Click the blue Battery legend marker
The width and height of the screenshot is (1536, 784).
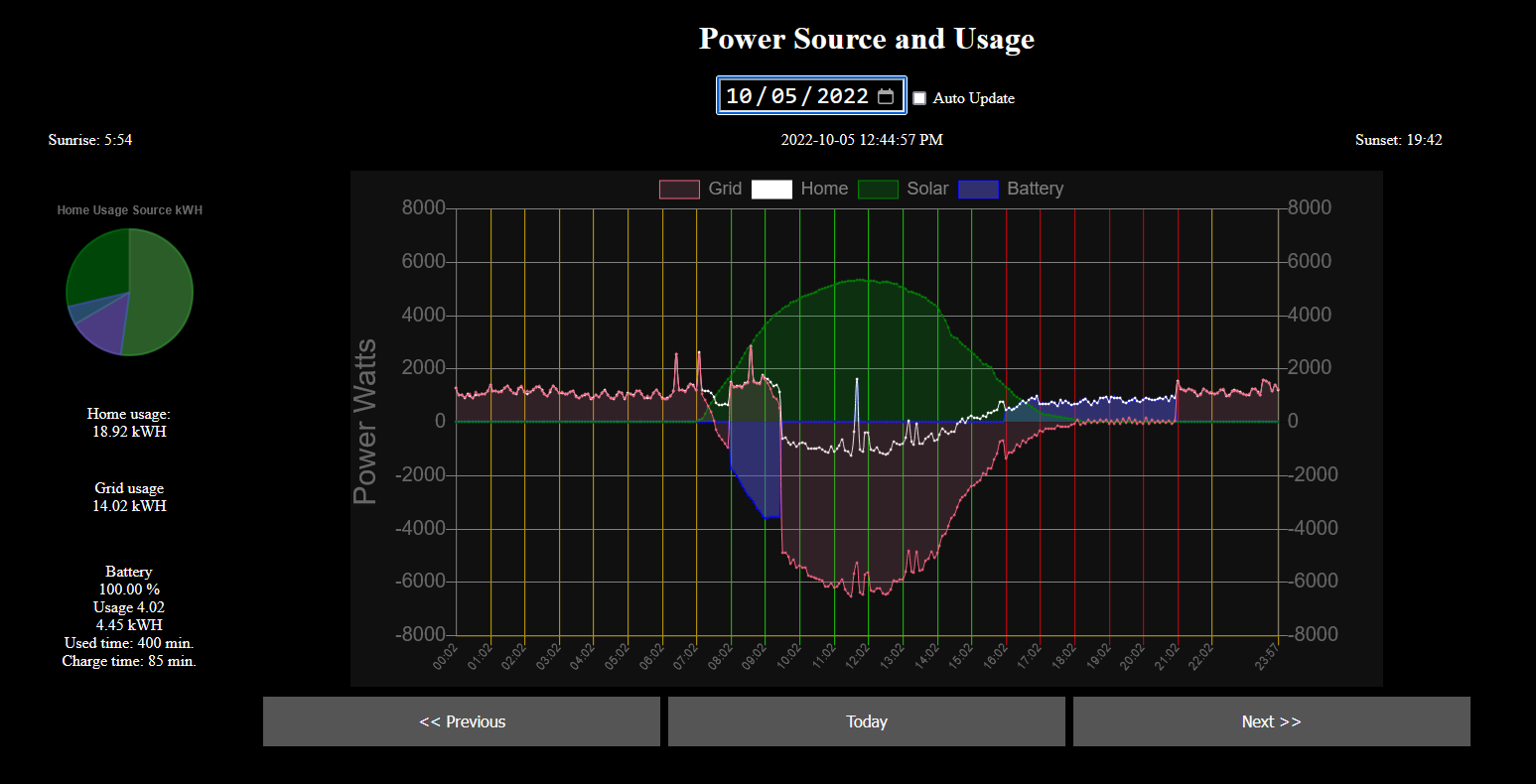978,189
